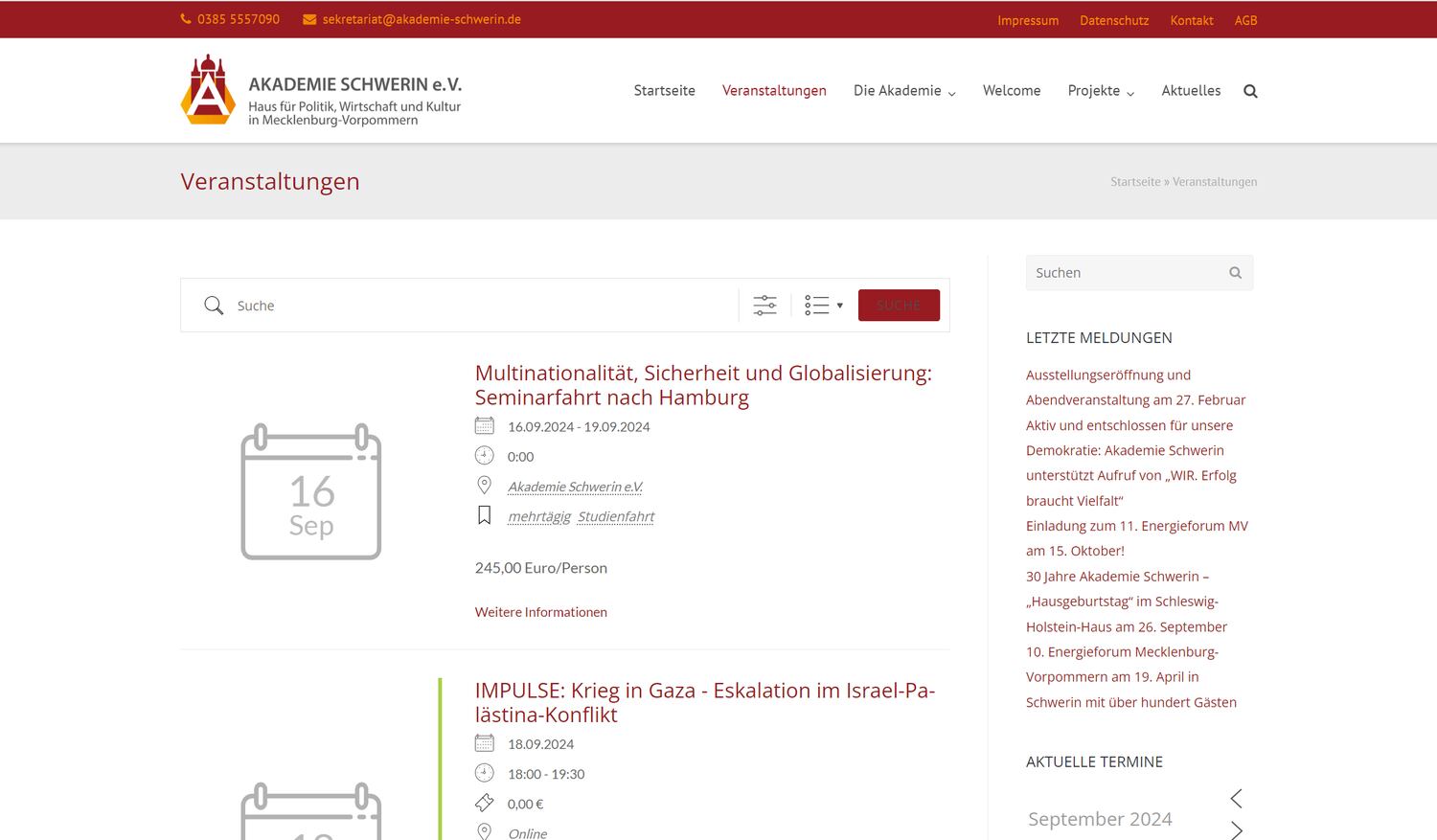The image size is (1437, 840).
Task: Focus the Suche events search field
Action: [479, 306]
